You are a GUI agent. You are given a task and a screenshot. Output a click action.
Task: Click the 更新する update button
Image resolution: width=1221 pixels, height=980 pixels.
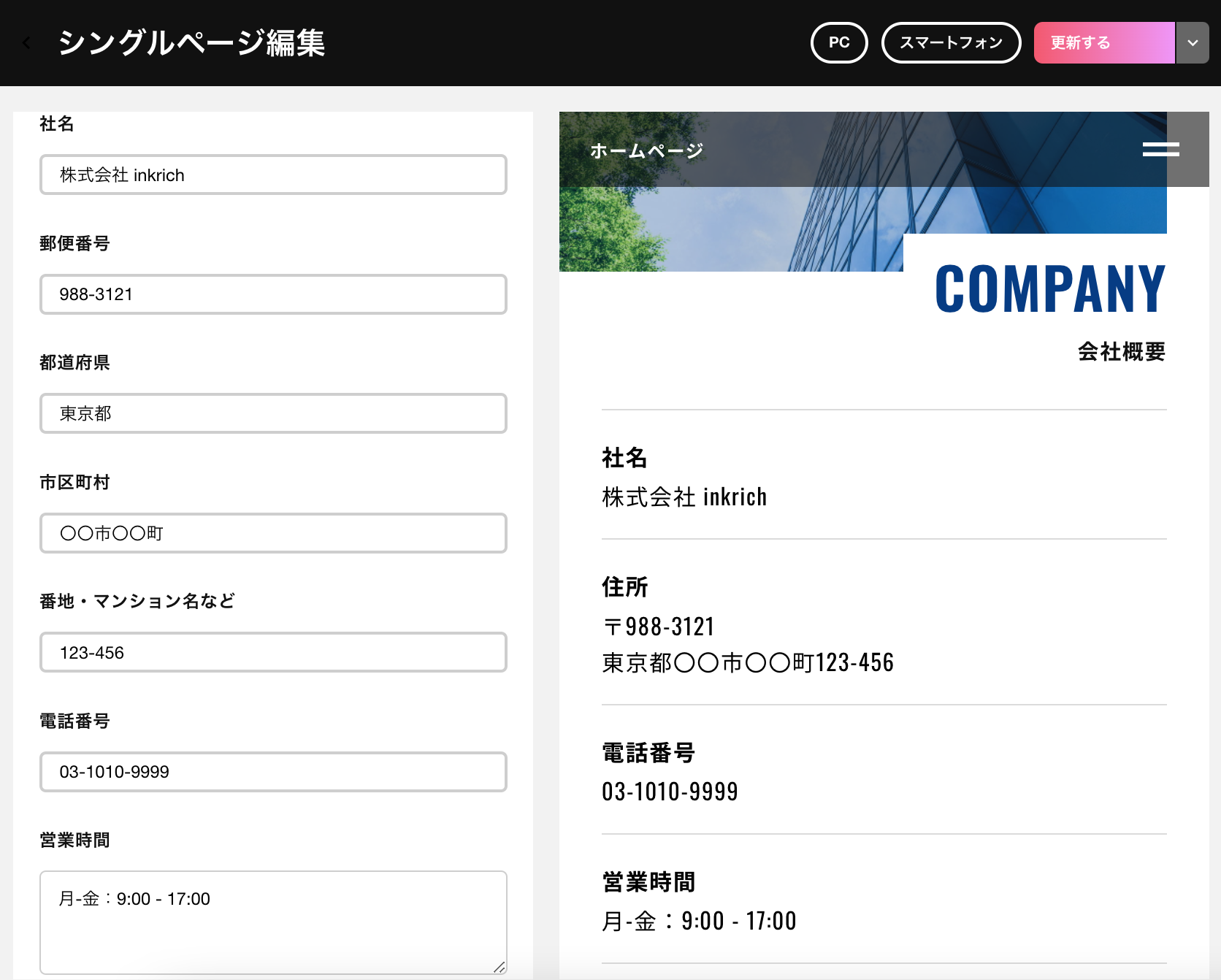[1104, 43]
